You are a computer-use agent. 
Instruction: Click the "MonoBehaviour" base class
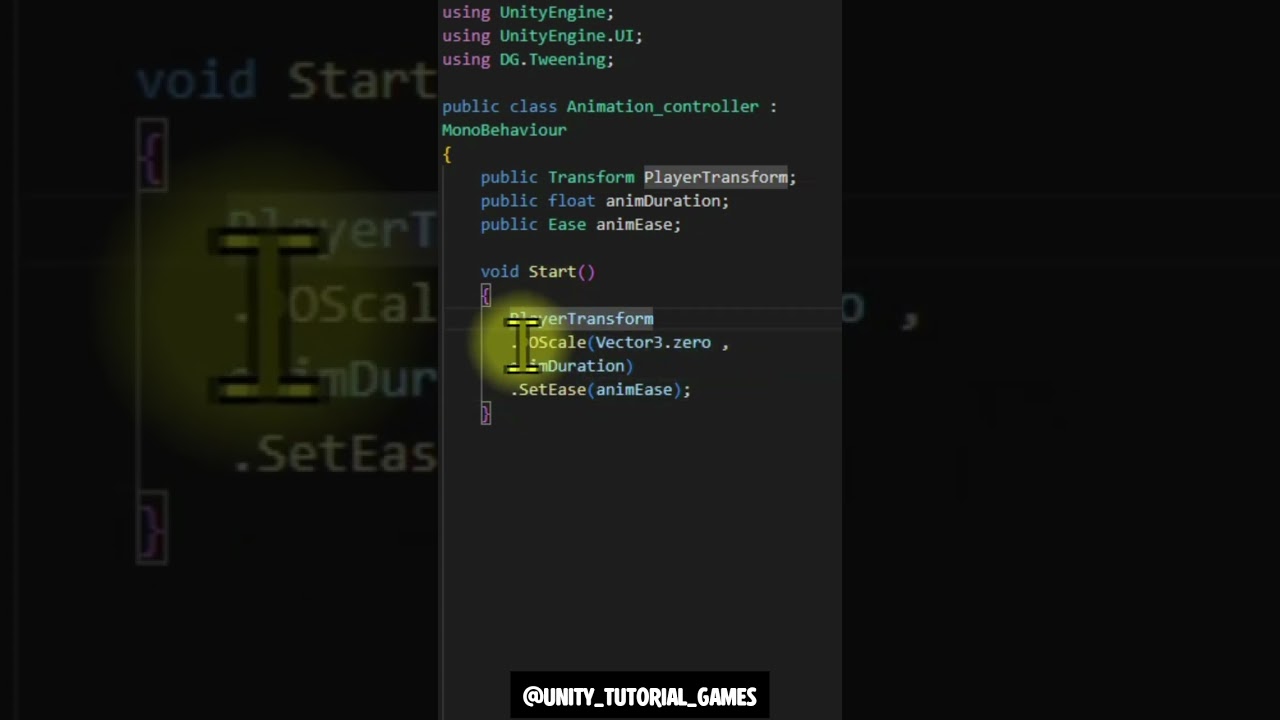(x=504, y=130)
